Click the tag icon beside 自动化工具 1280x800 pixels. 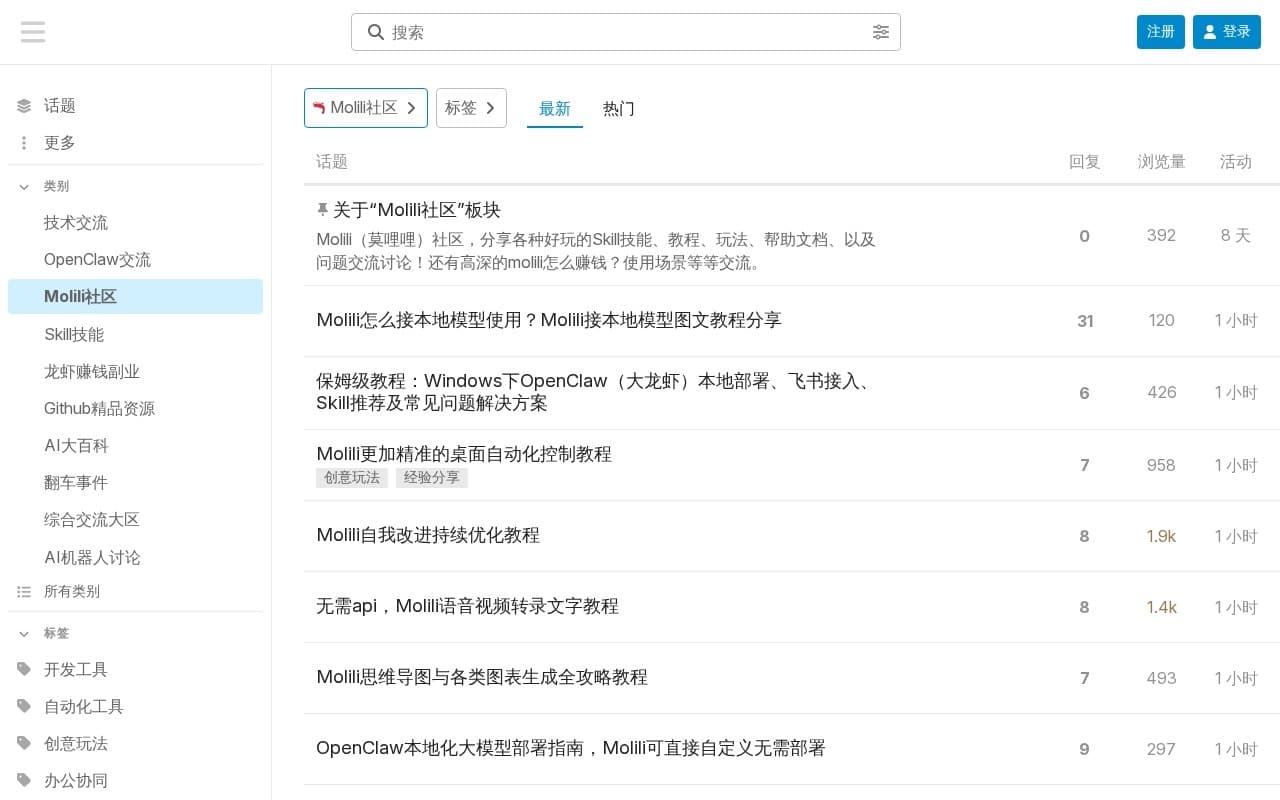pos(24,706)
